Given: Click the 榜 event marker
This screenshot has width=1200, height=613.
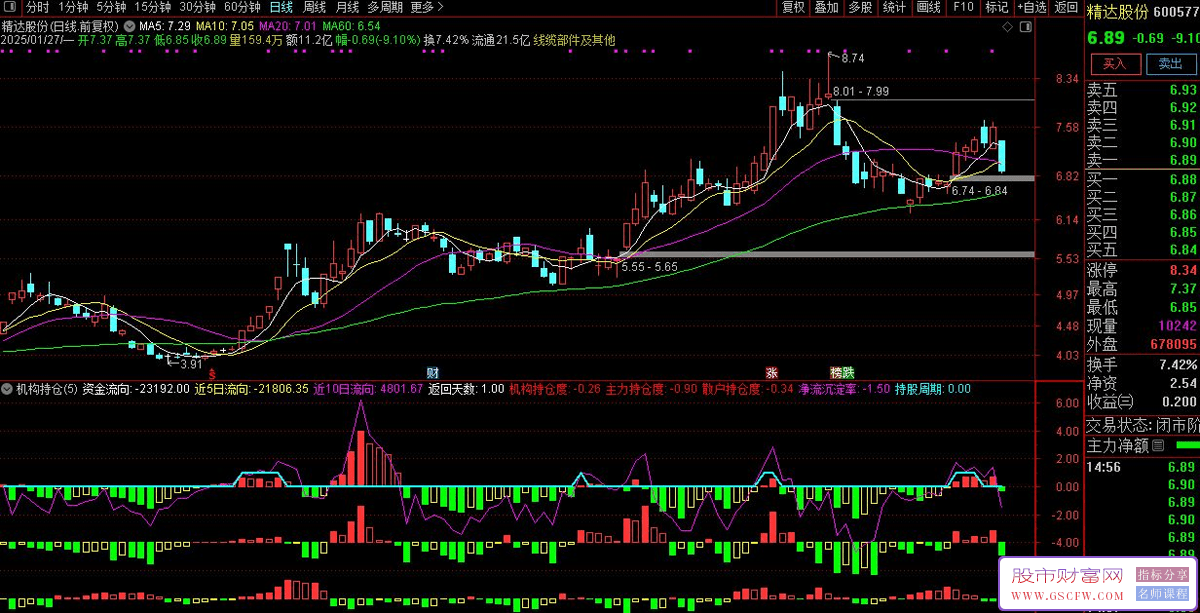Looking at the screenshot, I should 836,372.
